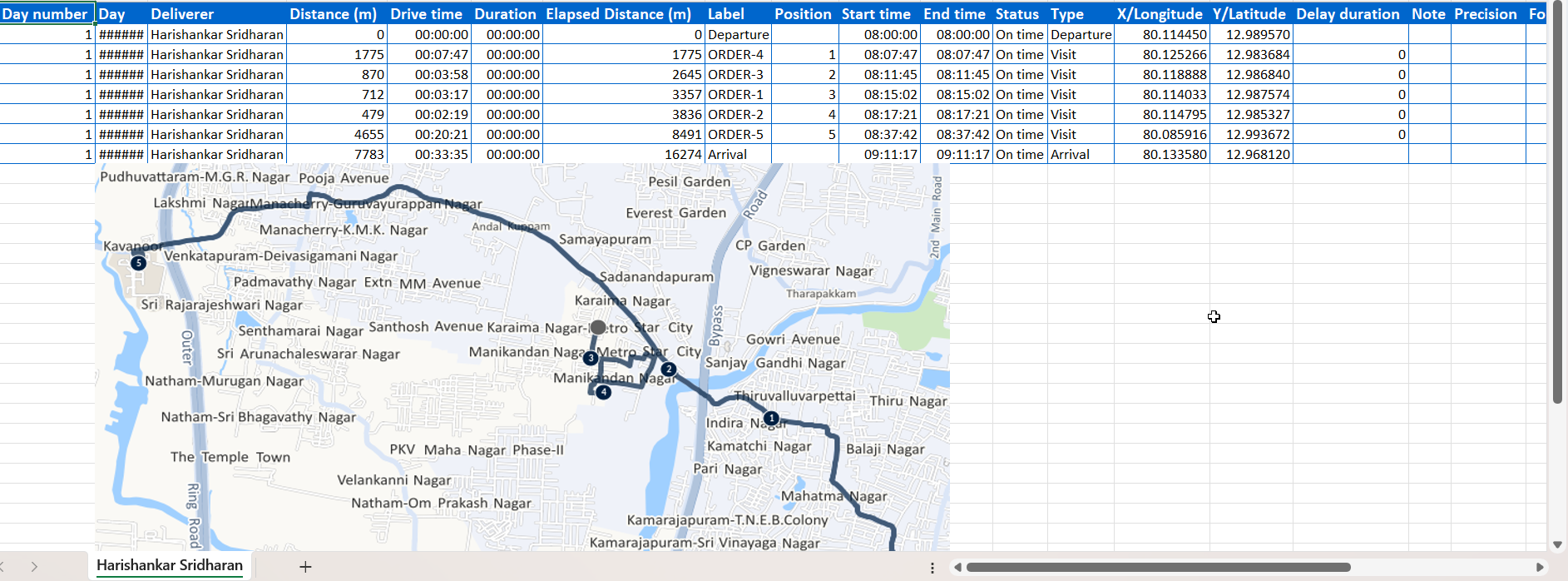Select the ORDER-4 label cell
1568x581 pixels.
[738, 55]
